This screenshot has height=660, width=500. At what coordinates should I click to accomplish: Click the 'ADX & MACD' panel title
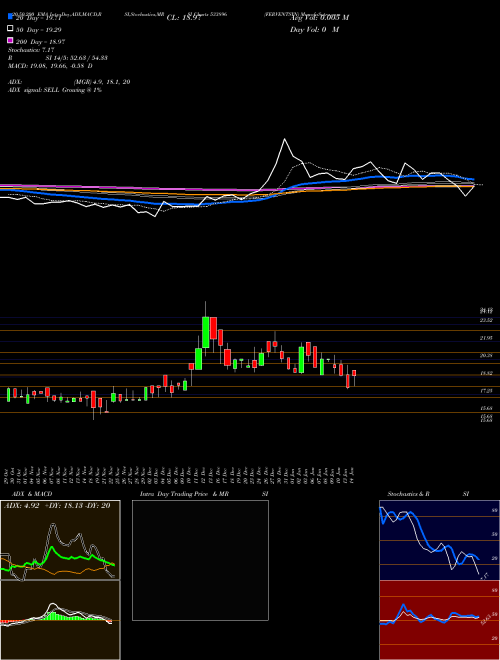coord(32,494)
